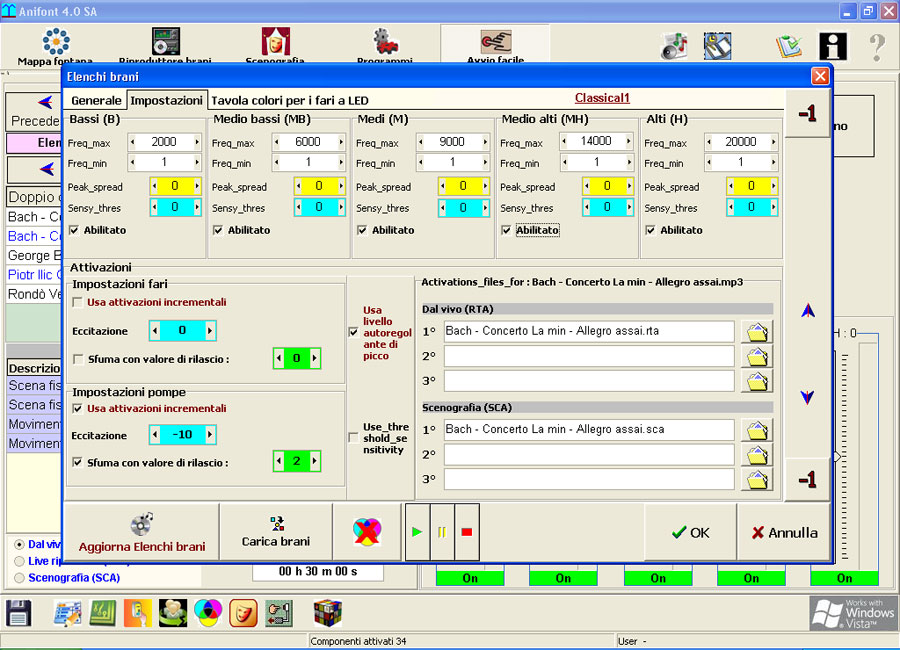Enable Use_threshold_sensitivity checkbox
Viewport: 900px width, 650px height.
coord(354,438)
